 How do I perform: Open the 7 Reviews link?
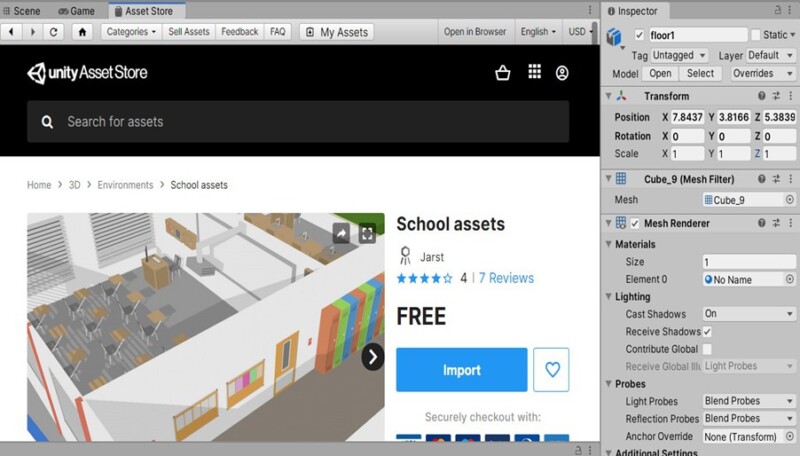(x=506, y=278)
